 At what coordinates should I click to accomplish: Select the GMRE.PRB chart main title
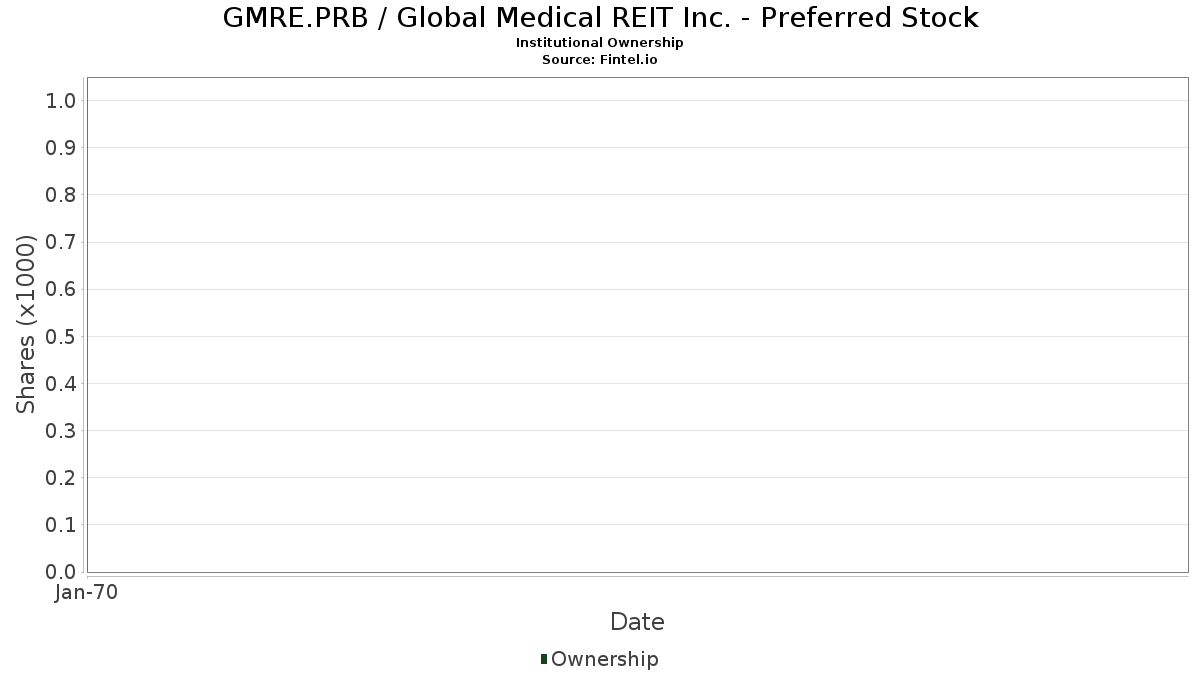(x=600, y=18)
